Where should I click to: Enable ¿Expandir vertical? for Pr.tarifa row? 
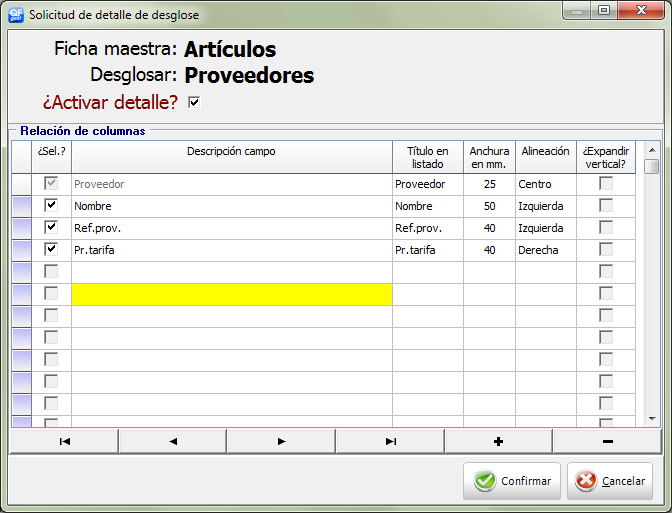(x=606, y=249)
